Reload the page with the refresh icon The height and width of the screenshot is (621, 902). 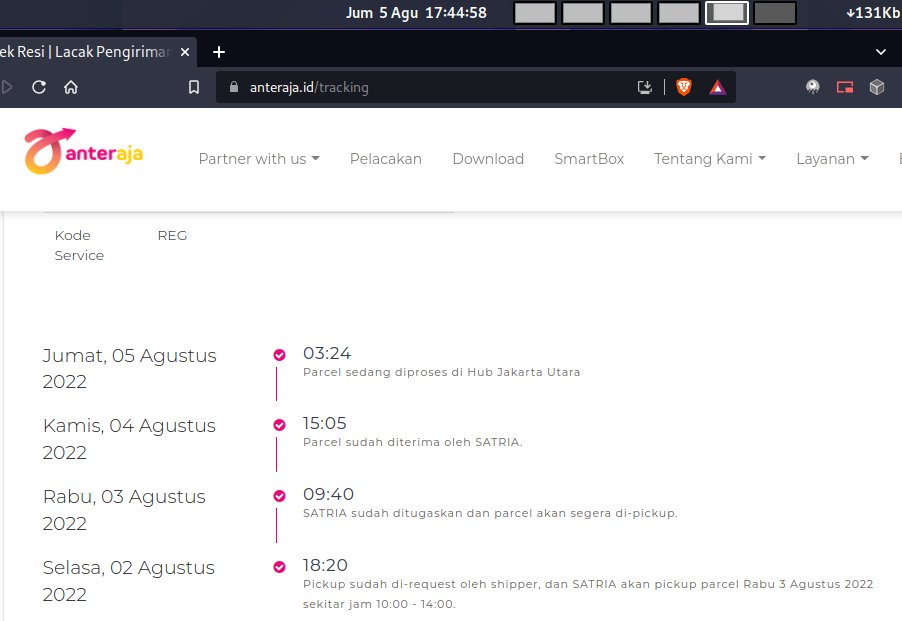point(39,87)
